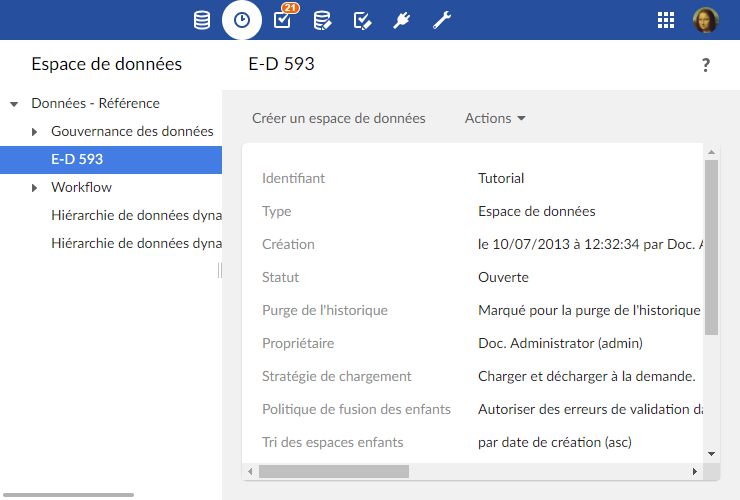Viewport: 740px width, 500px height.
Task: Open the apps grid menu
Action: click(x=666, y=20)
